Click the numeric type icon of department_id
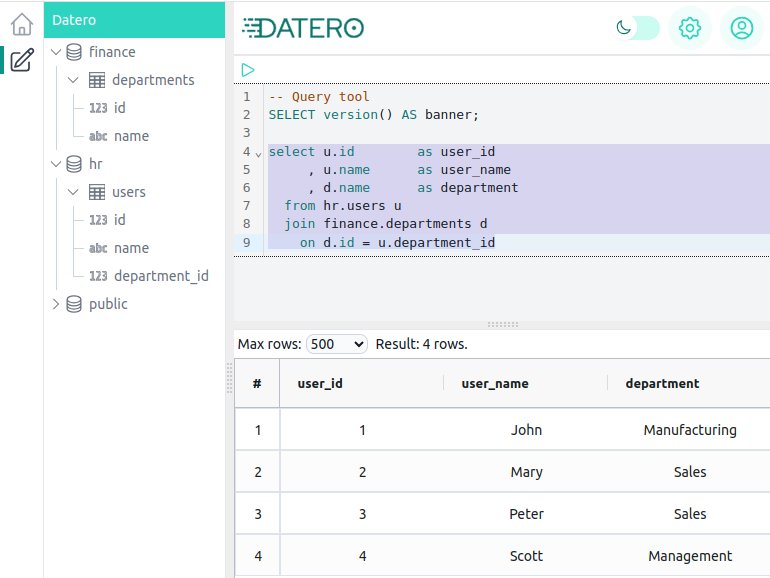Image resolution: width=770 pixels, height=578 pixels. (98, 276)
